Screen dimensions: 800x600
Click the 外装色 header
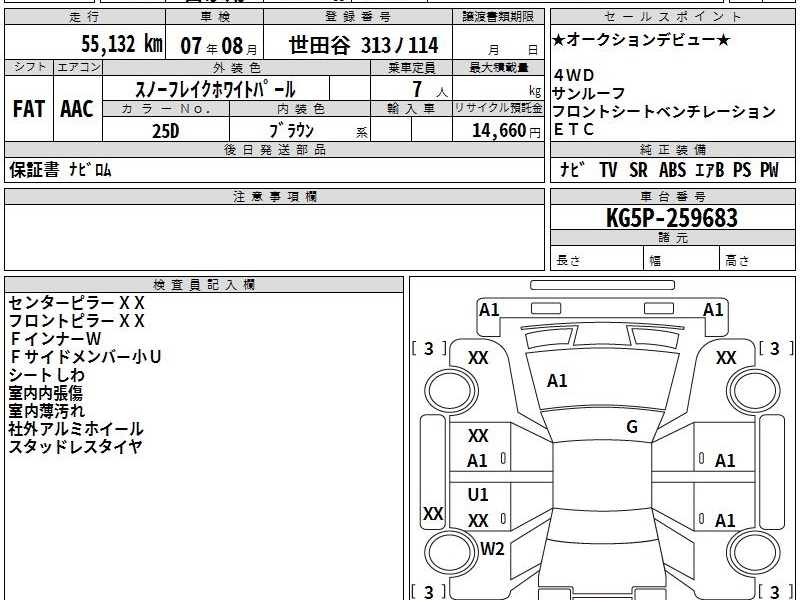237,68
